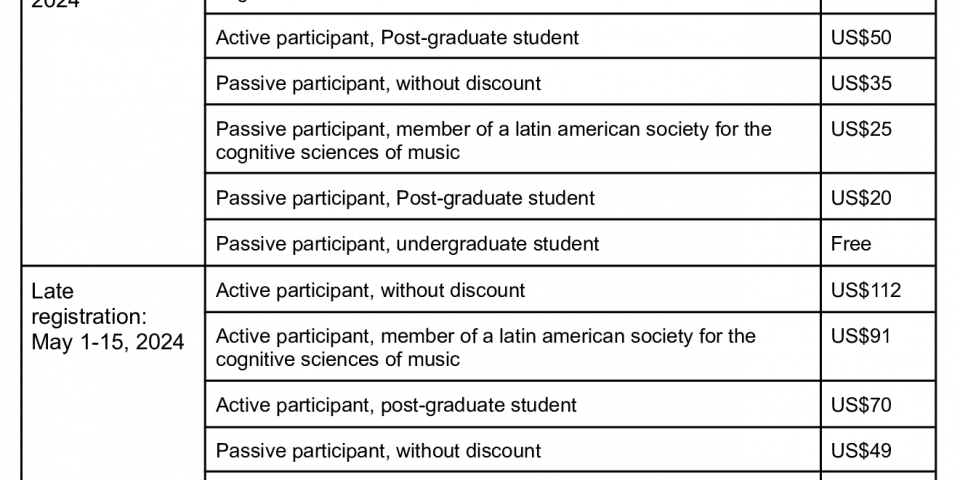Select 'Passive participant, Post-graduate student' text
Image resolution: width=960 pixels, height=480 pixels.
406,198
